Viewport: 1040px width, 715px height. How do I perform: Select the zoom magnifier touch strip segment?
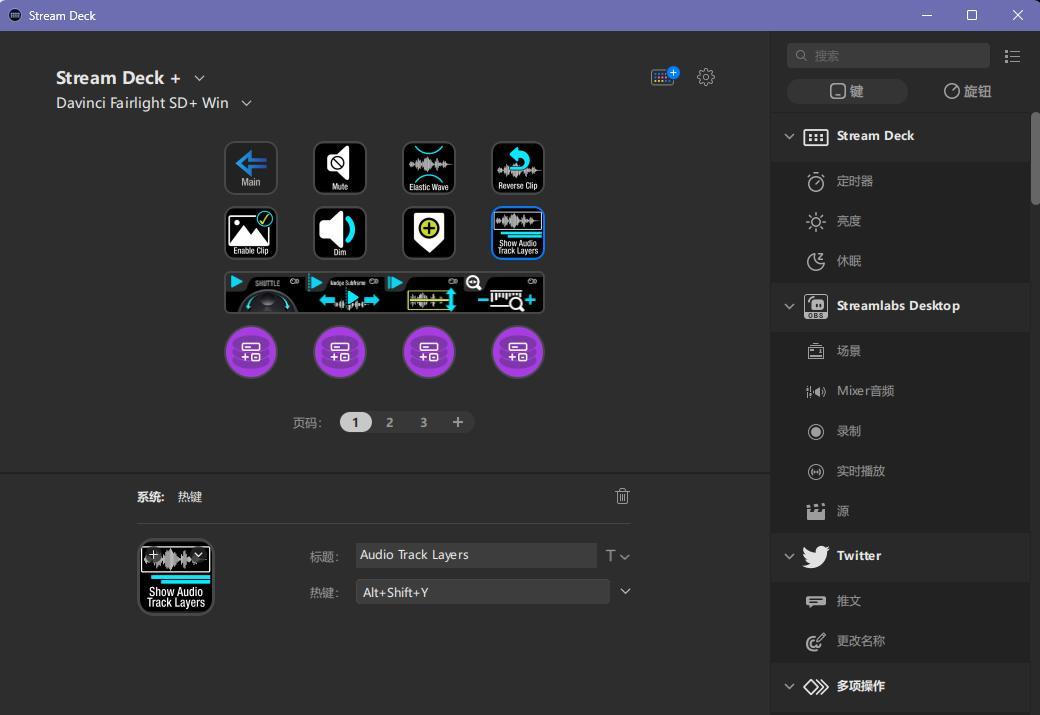(x=504, y=292)
